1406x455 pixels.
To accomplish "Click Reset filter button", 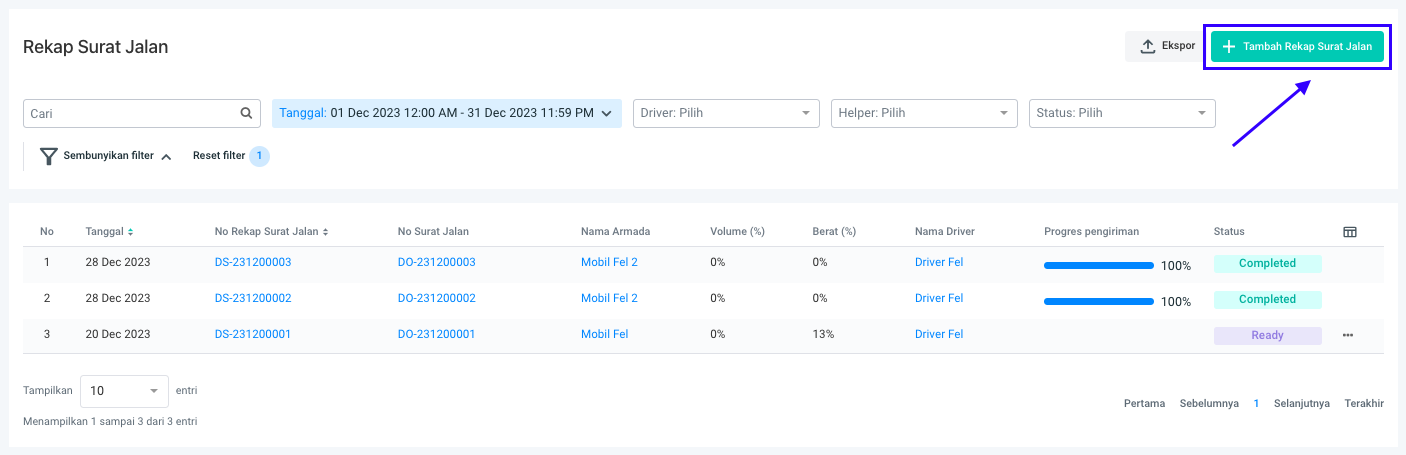I will pos(219,156).
